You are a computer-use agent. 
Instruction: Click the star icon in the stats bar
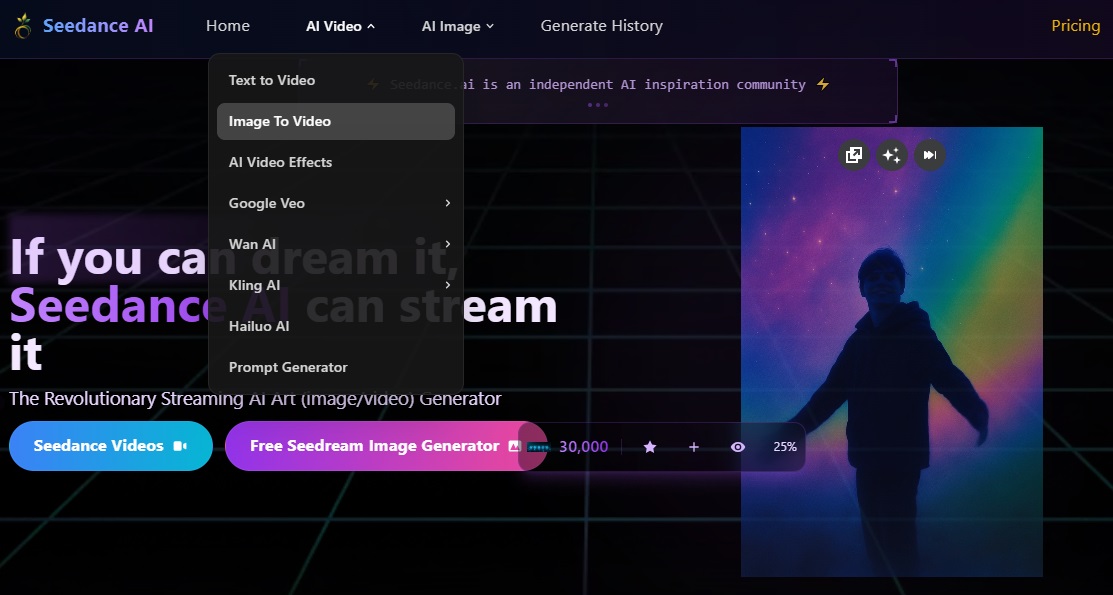point(650,447)
